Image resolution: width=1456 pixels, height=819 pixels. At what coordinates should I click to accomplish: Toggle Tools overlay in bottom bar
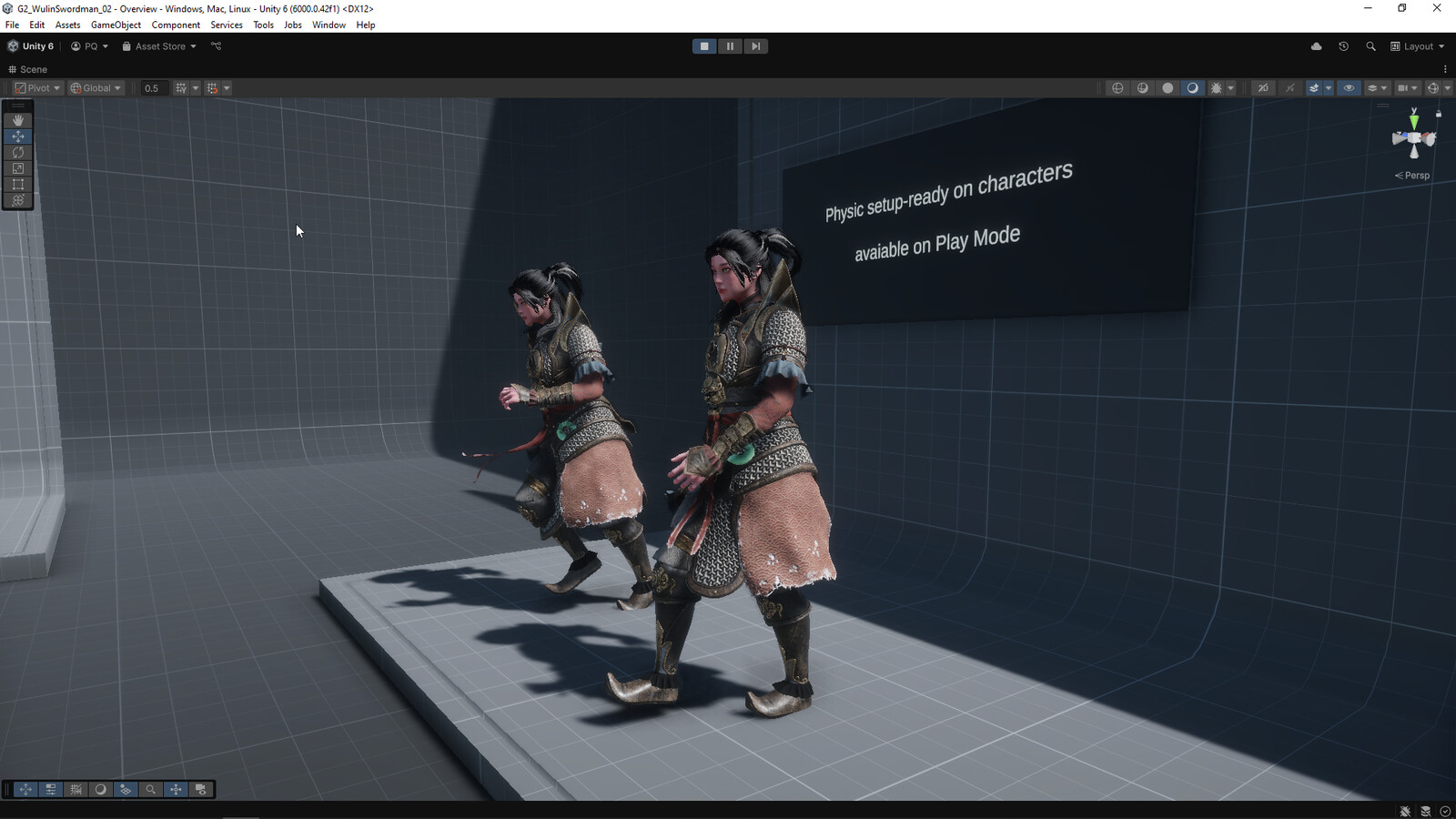(x=25, y=790)
